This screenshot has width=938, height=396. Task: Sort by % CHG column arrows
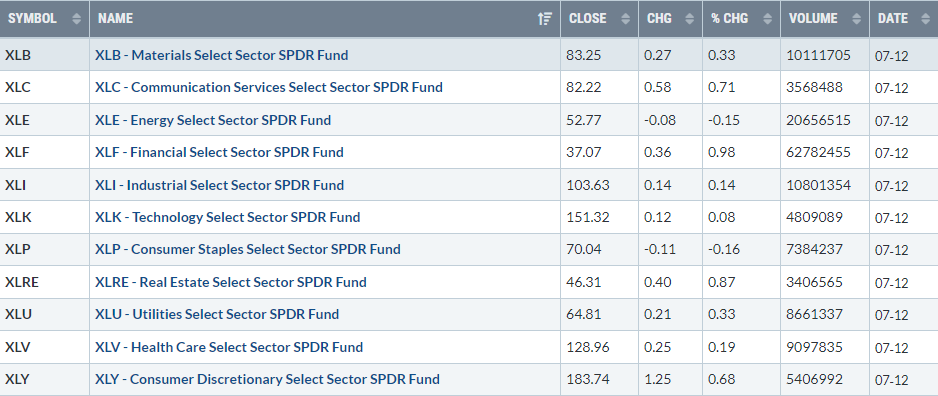pyautogui.click(x=768, y=19)
